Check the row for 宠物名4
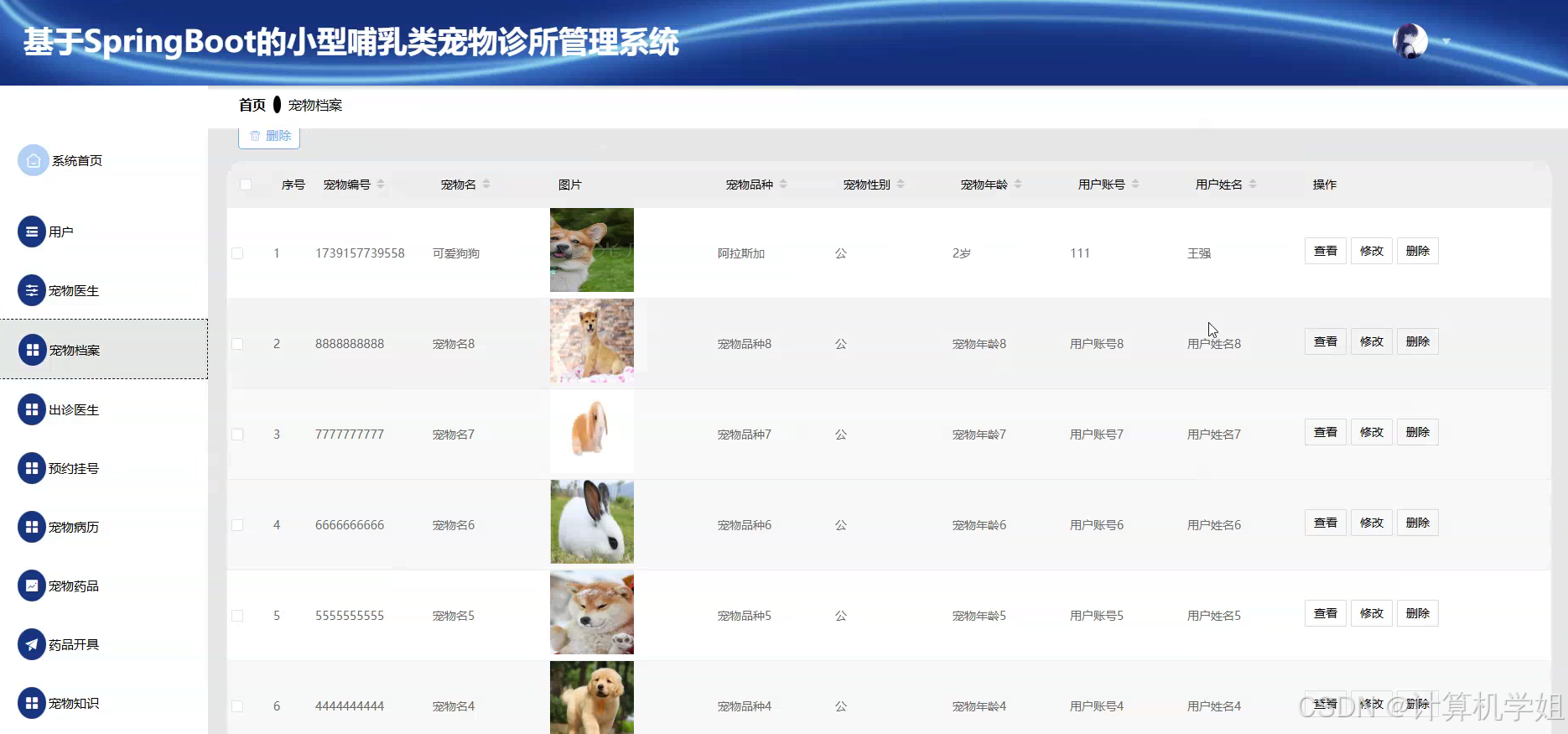Screen dimensions: 1568x734 coord(237,706)
